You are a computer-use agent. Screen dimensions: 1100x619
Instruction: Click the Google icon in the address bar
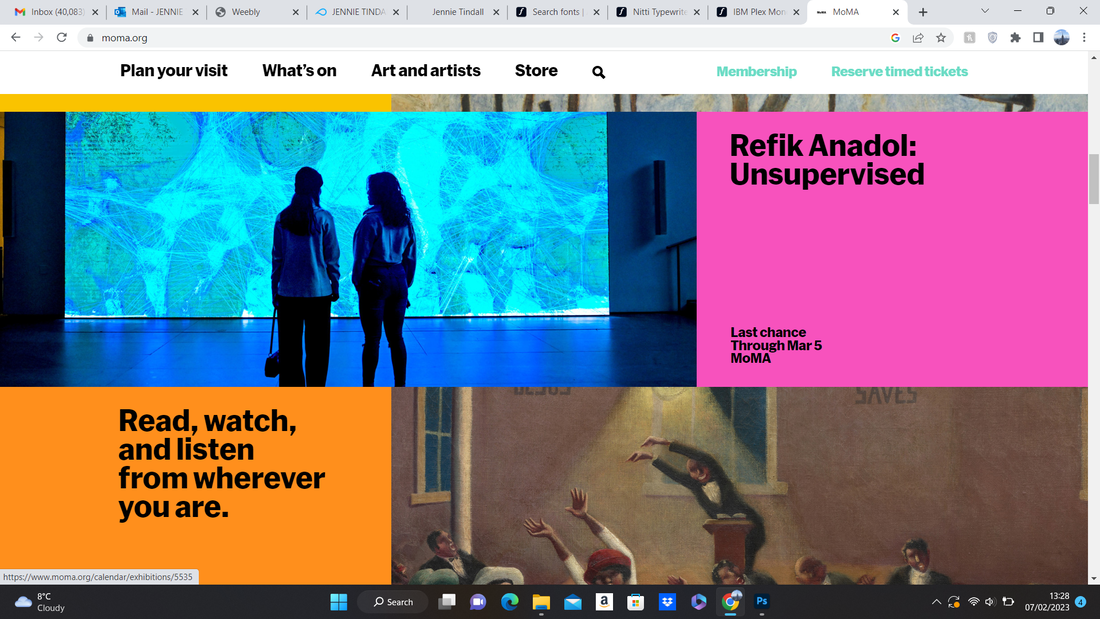[x=895, y=38]
